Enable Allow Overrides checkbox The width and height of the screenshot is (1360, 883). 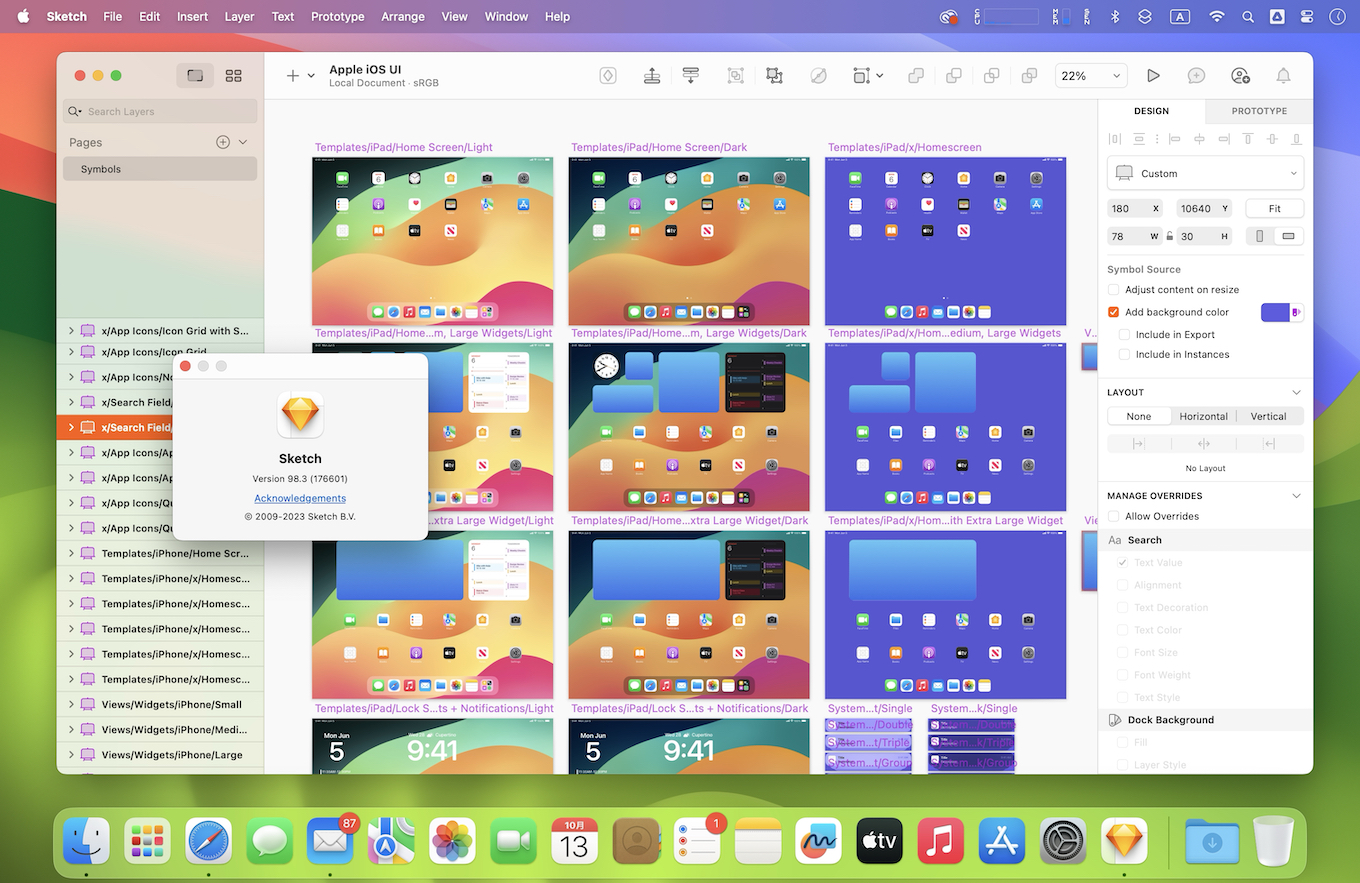point(1113,516)
